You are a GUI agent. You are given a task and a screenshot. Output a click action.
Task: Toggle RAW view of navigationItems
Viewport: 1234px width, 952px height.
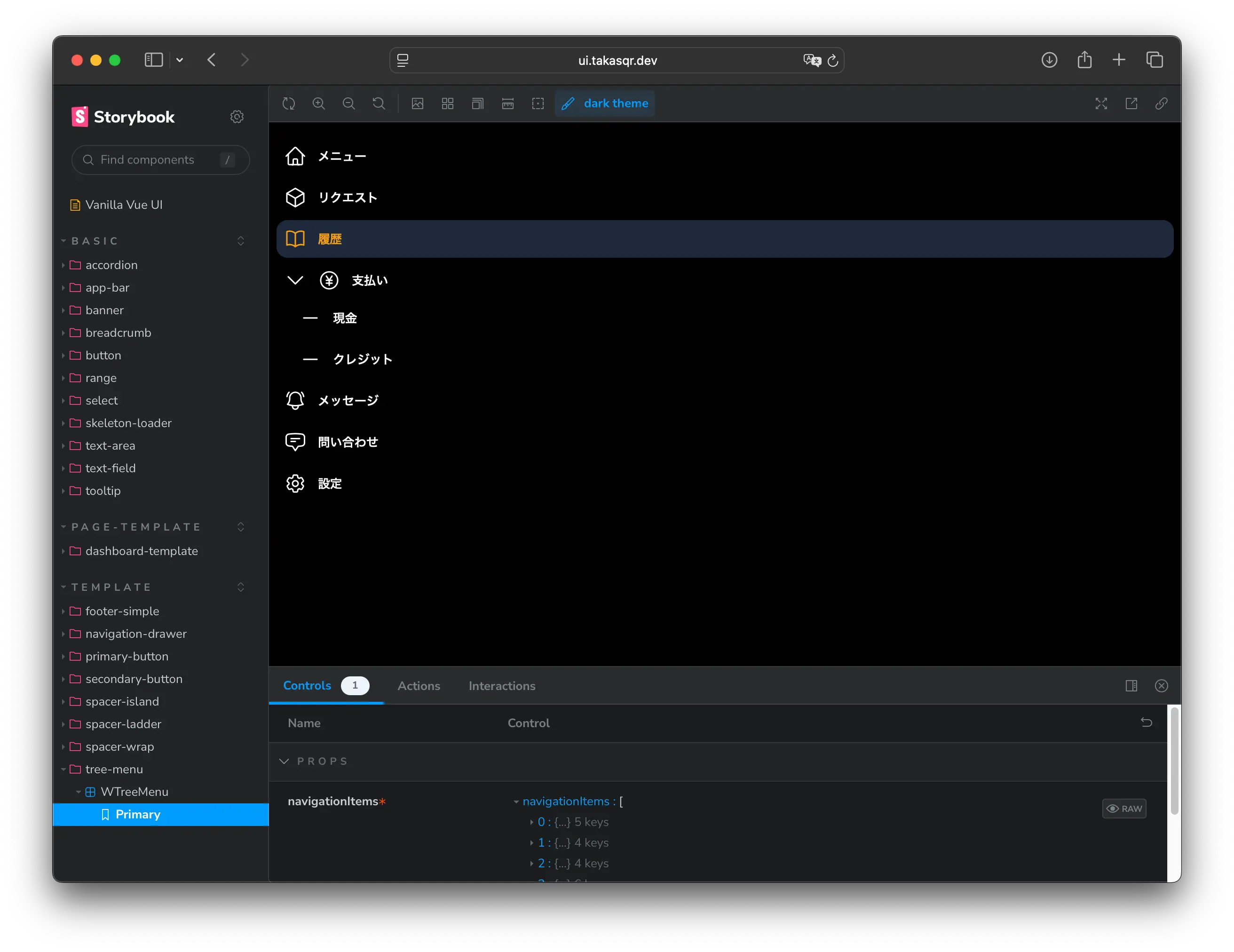pos(1124,809)
